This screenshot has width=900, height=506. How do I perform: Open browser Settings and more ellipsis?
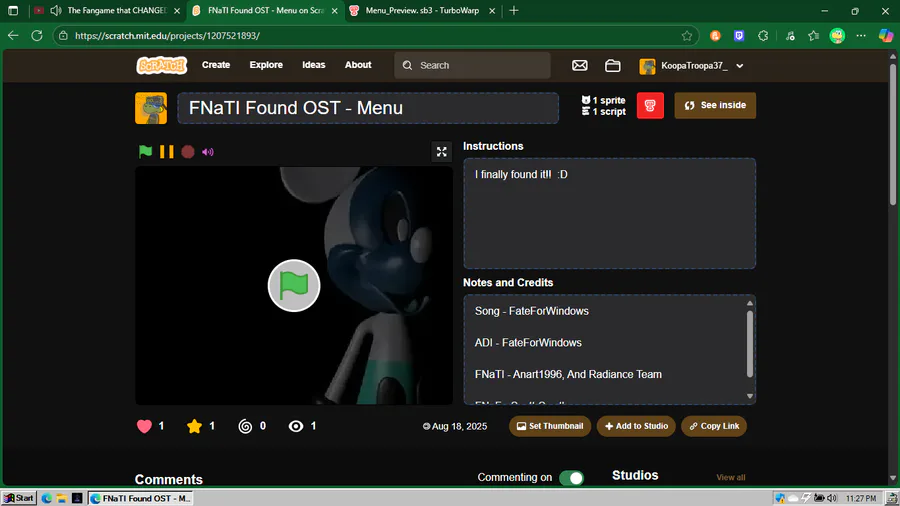click(861, 36)
